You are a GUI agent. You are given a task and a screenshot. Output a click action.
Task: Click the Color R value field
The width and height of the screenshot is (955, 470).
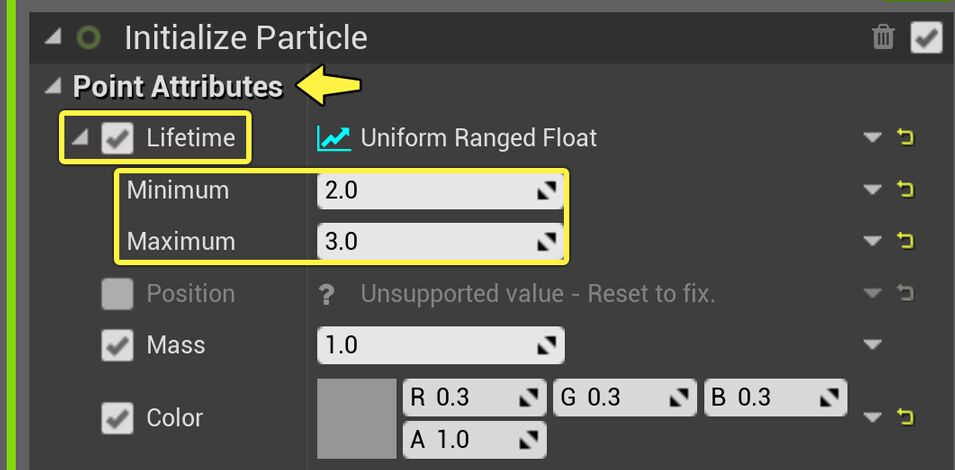[460, 397]
